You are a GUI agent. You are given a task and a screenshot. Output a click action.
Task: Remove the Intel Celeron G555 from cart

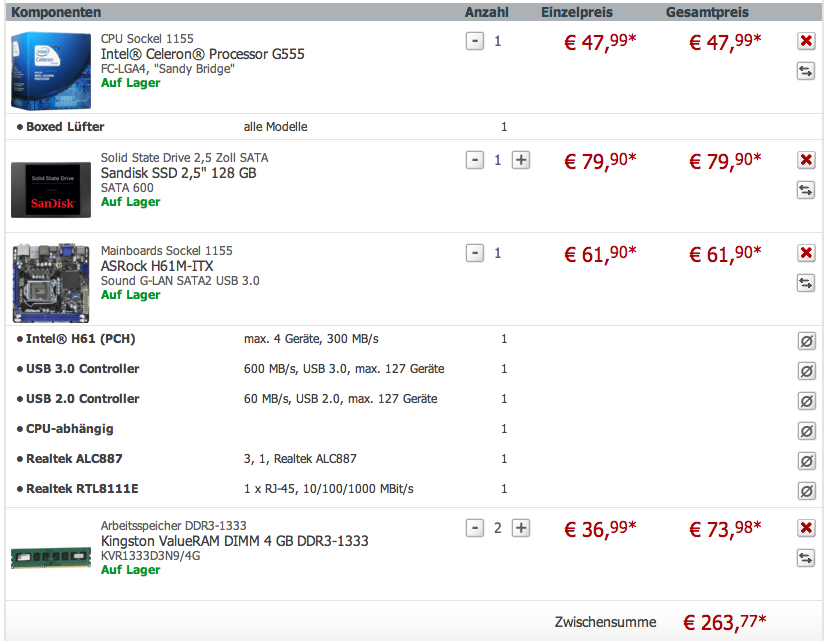(x=806, y=41)
